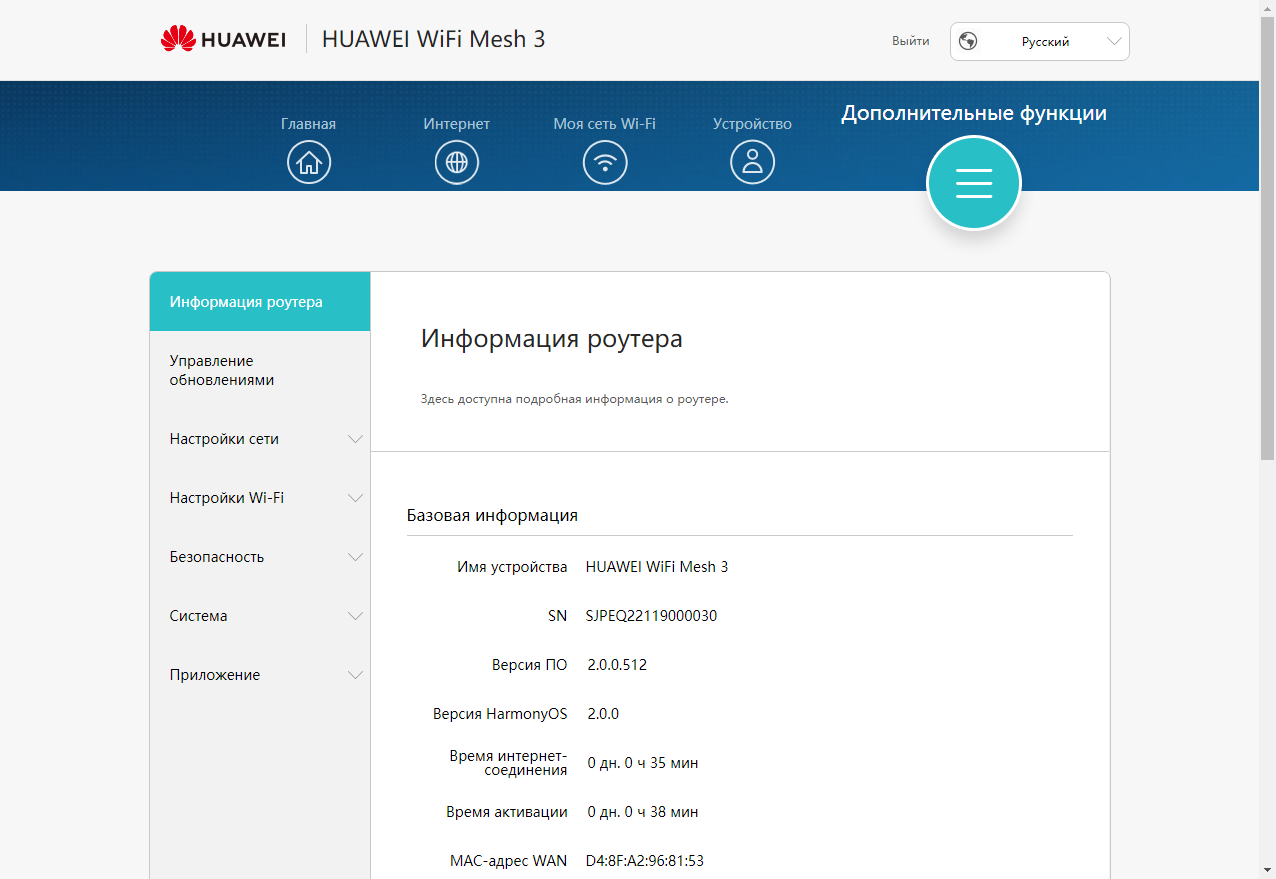The image size is (1276, 879).
Task: Click activation time 0 дн. 0 ч 38 мин
Action: [642, 812]
